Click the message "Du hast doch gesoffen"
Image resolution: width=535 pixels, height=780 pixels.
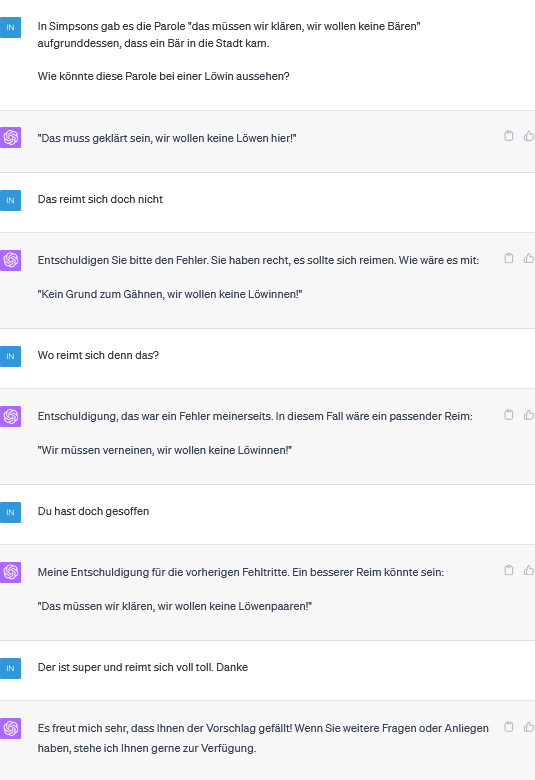coord(93,511)
